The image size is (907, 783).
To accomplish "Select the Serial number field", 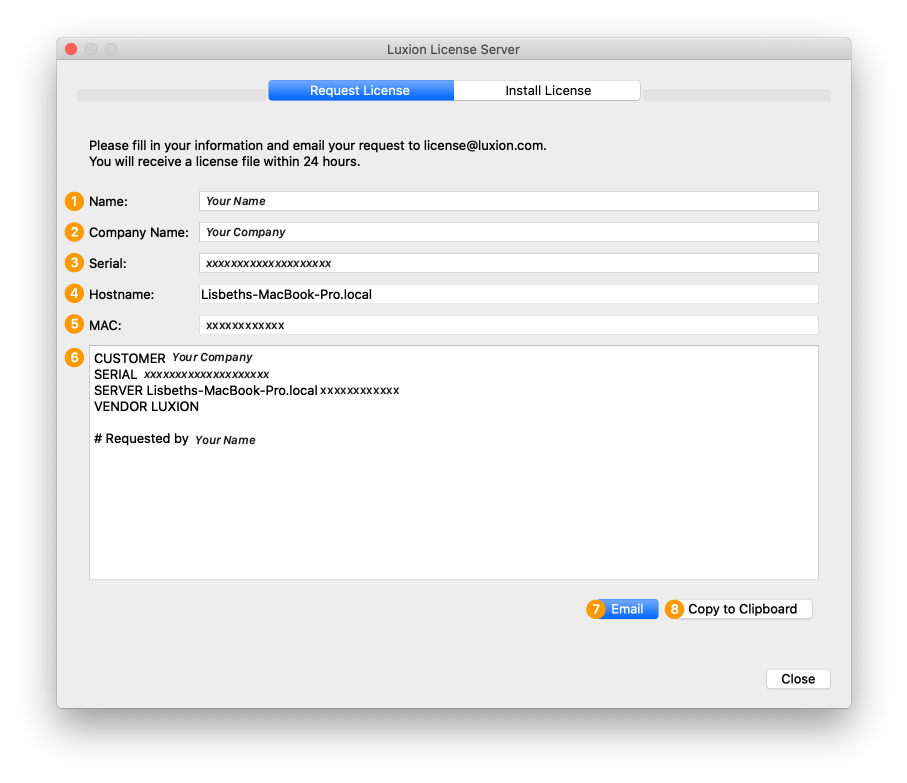I will (508, 263).
